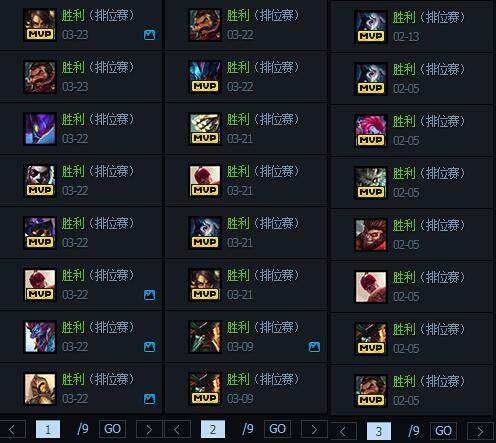This screenshot has width=496, height=443.
Task: Open the Wukong monkey champion match on 02-05
Action: pyautogui.click(x=412, y=235)
